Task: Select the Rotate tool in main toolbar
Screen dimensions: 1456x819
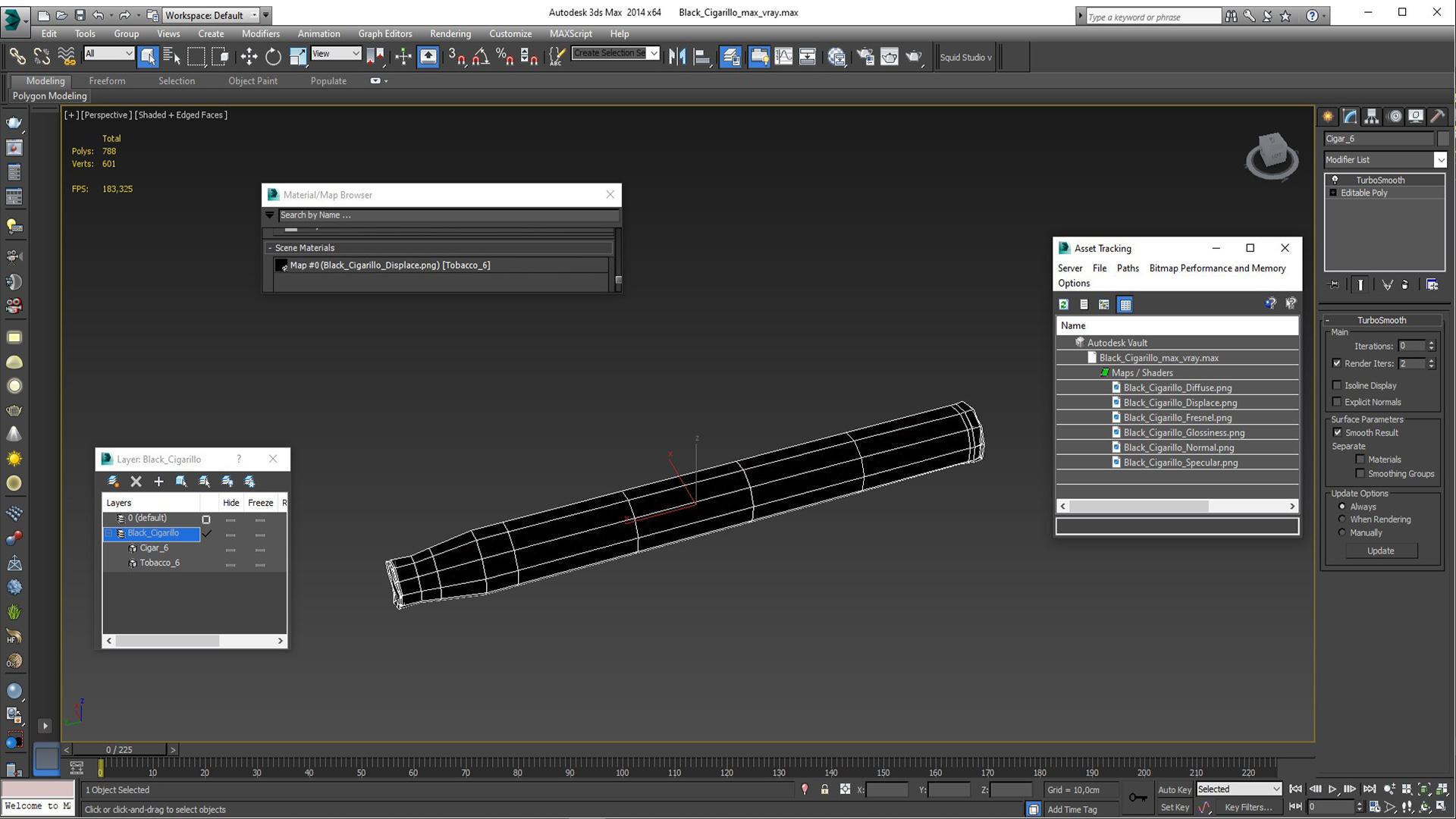Action: [273, 57]
